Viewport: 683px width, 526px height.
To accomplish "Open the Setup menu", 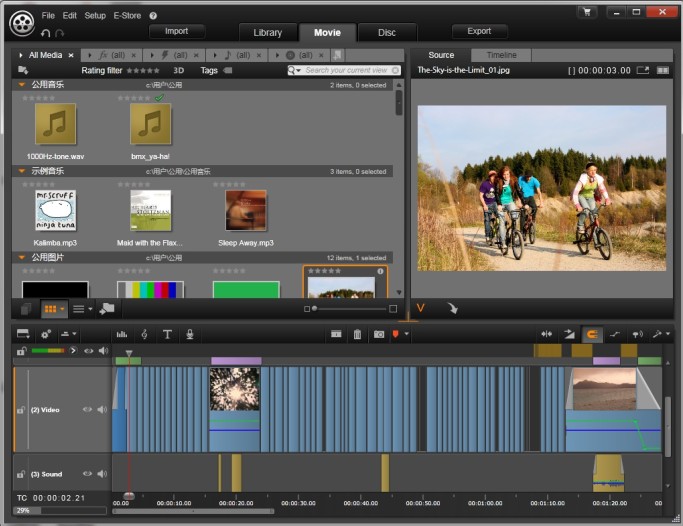I will click(95, 16).
